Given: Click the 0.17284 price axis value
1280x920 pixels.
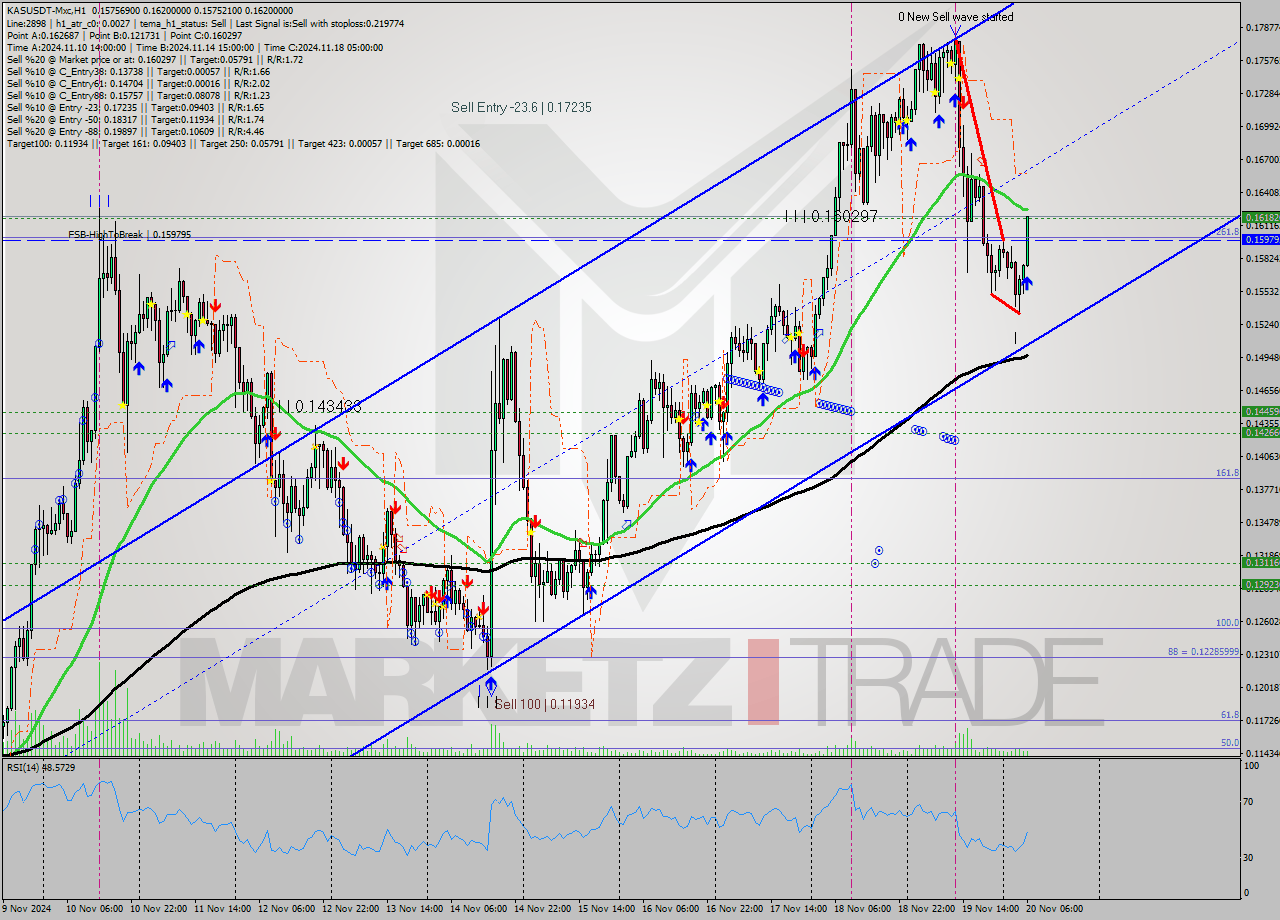Looking at the screenshot, I should point(1262,94).
